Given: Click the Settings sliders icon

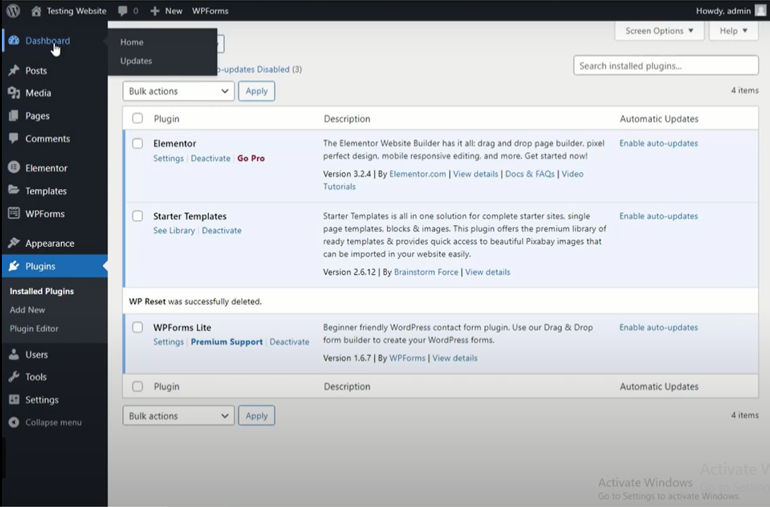Looking at the screenshot, I should click(14, 399).
